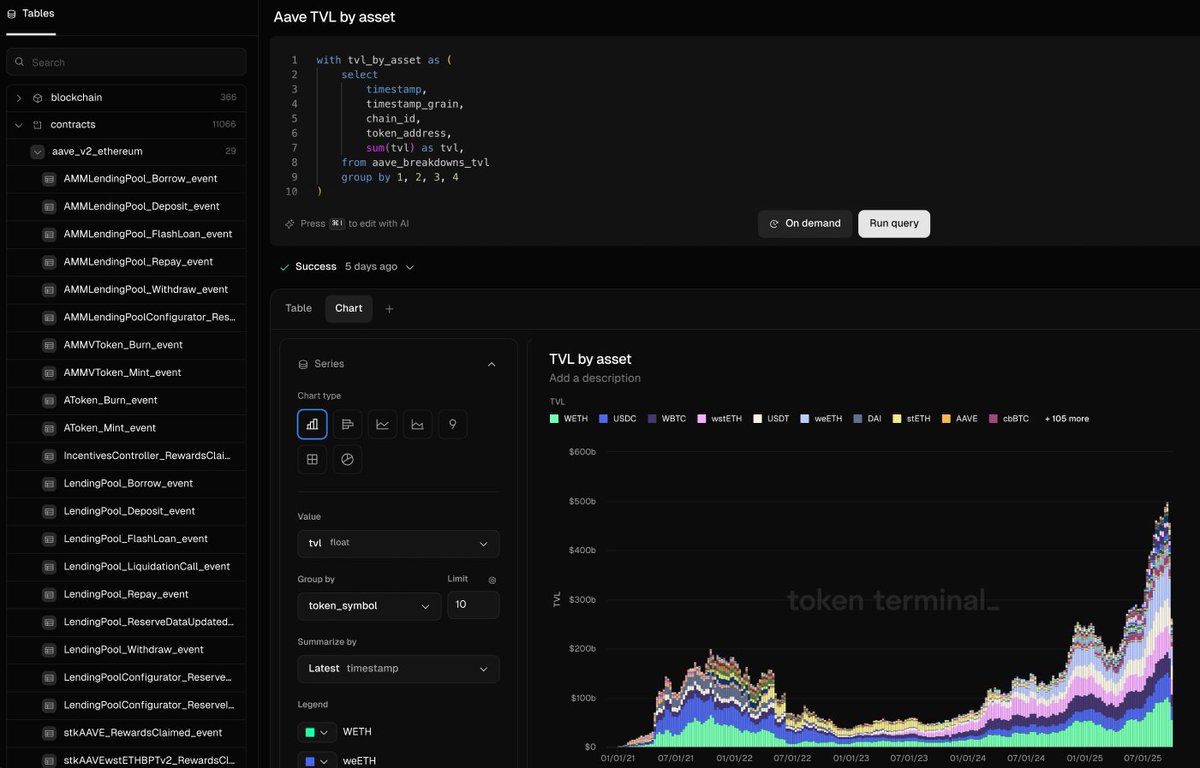1200x768 pixels.
Task: Click the green Success checkmark icon
Action: pos(285,267)
